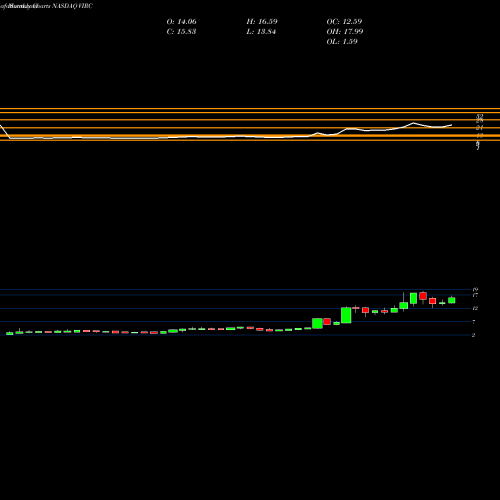This screenshot has height=500, width=500.
Task: Click the OL: 1.59 reading
Action: (x=342, y=42)
